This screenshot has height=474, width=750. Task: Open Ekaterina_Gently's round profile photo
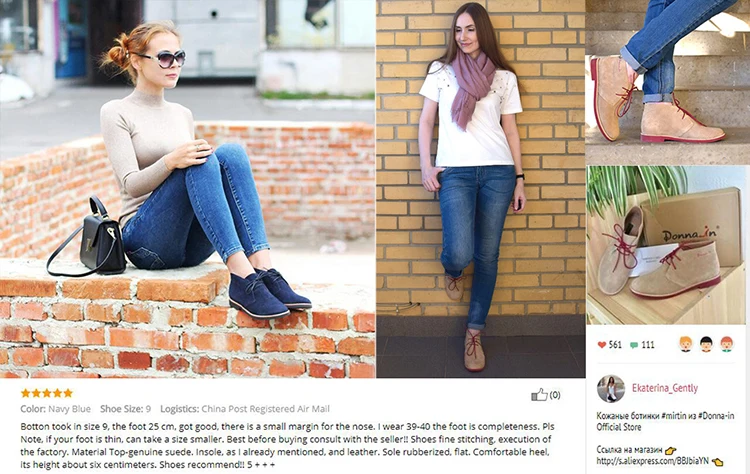(611, 388)
